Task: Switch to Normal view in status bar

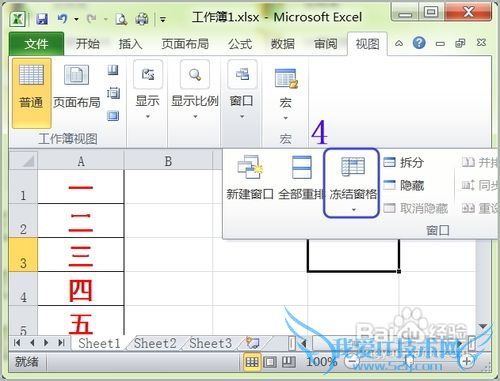Action: coord(252,362)
